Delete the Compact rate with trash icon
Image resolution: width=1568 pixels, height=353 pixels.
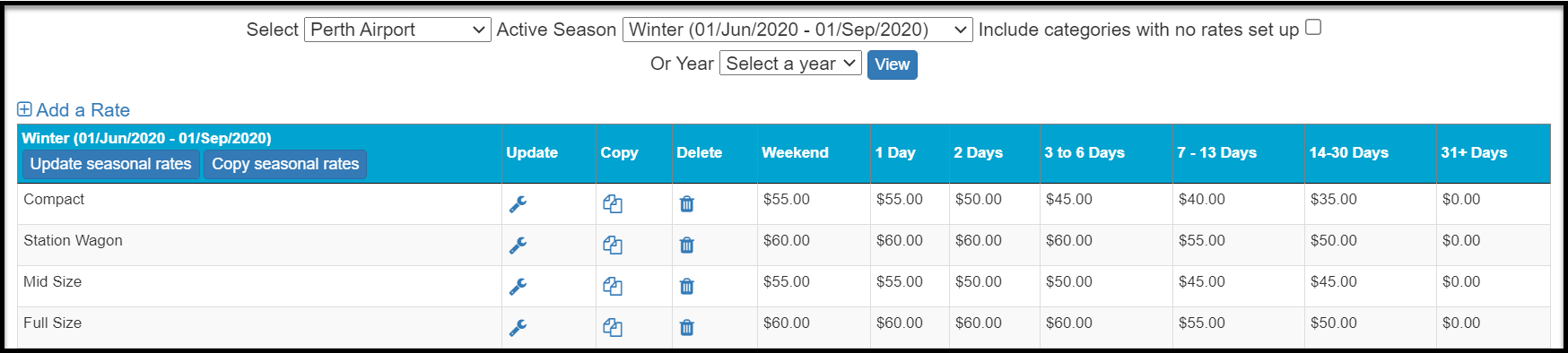pyautogui.click(x=687, y=204)
